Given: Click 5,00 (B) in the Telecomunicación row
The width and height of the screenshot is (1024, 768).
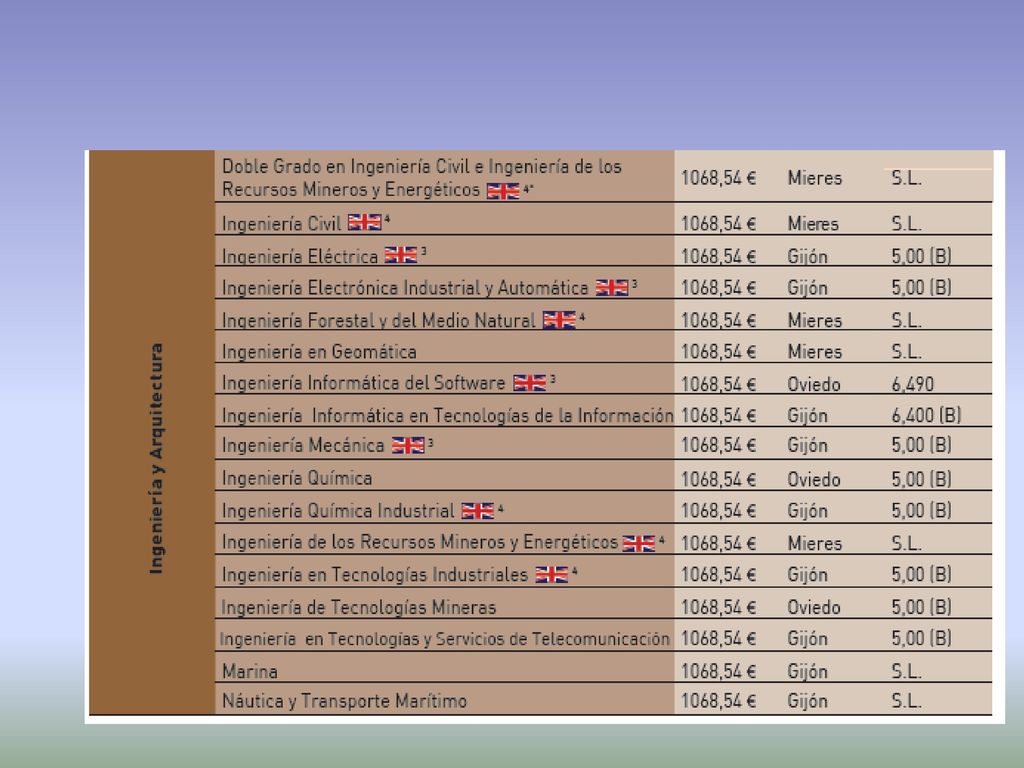Looking at the screenshot, I should [921, 638].
